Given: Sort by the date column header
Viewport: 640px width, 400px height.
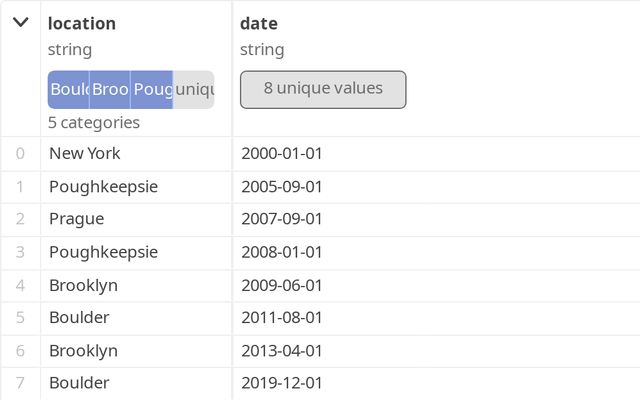Looking at the screenshot, I should (259, 23).
